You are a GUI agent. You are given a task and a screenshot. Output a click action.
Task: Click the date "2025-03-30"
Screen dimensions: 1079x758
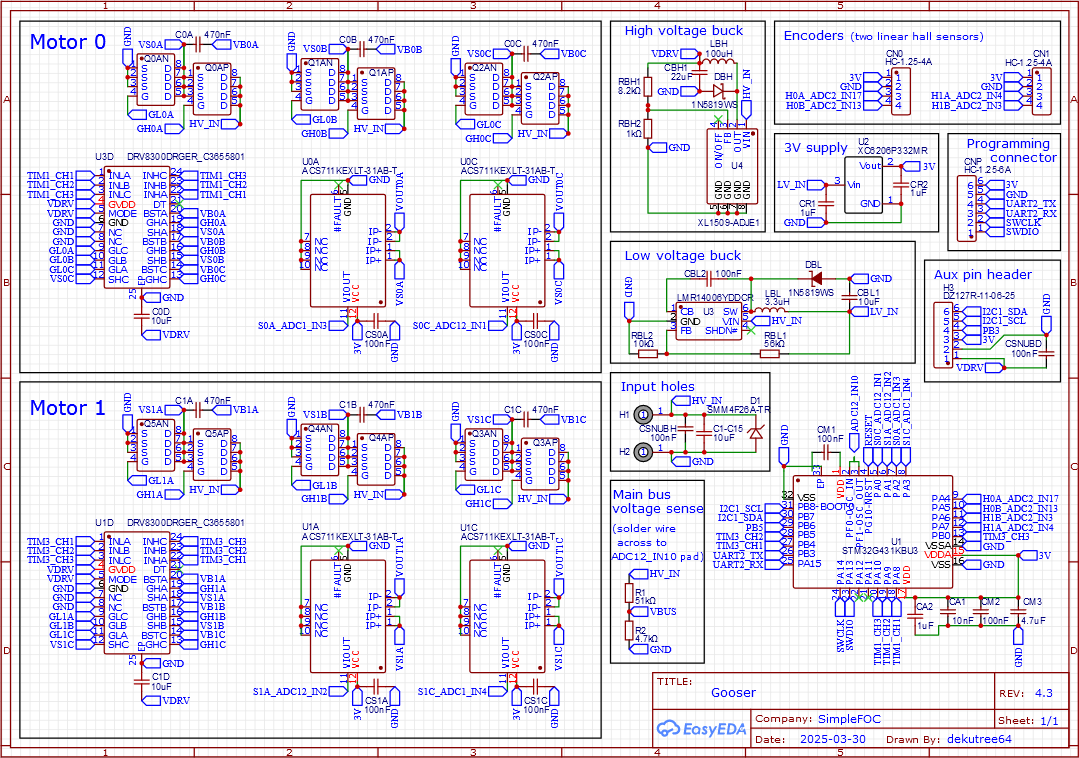(x=833, y=739)
